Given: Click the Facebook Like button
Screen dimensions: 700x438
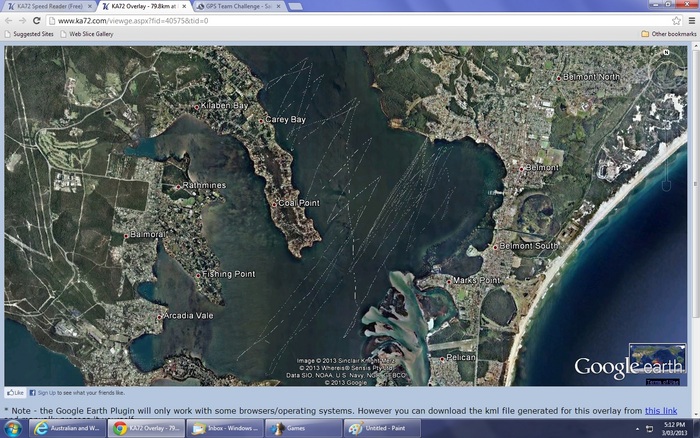Looking at the screenshot, I should click(x=14, y=393).
